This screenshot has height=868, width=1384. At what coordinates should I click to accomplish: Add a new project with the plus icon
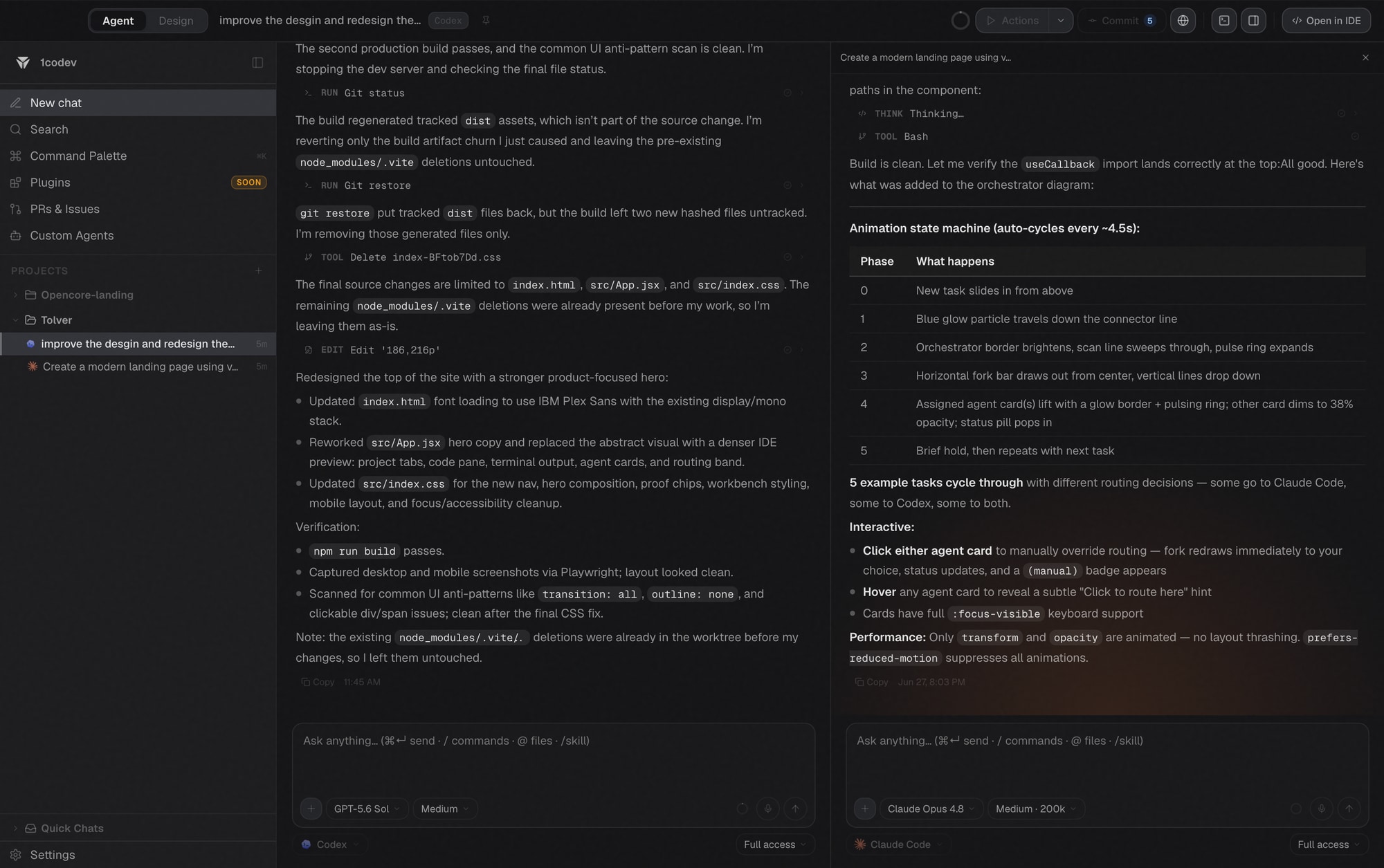coord(258,270)
